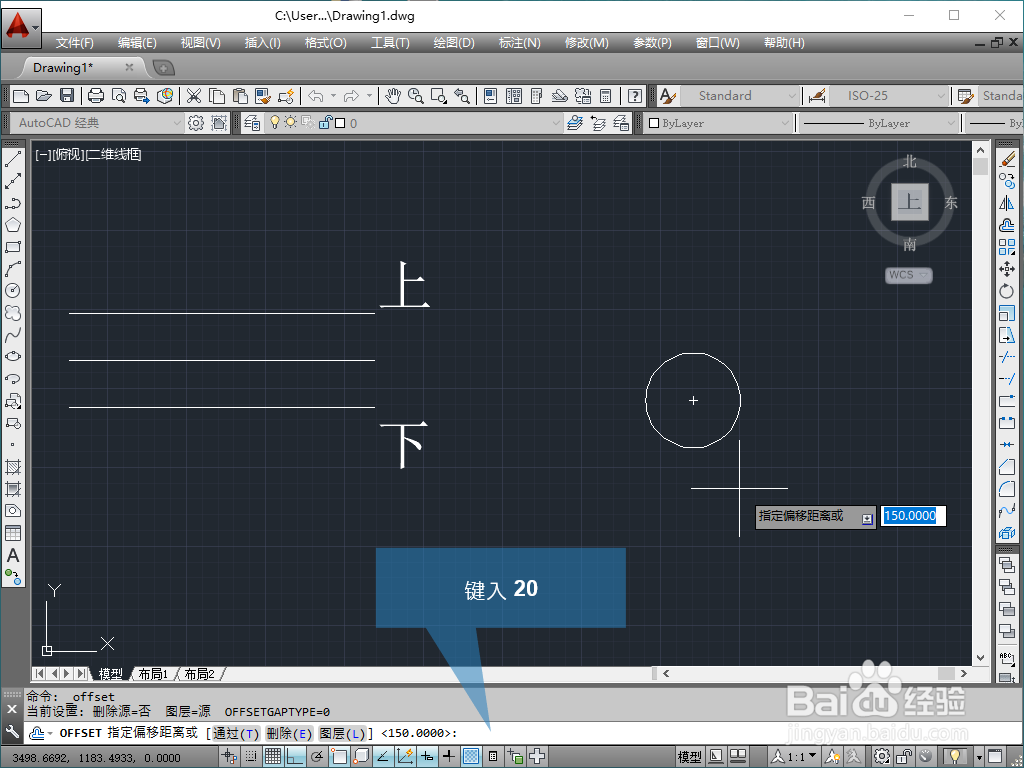Click the offset distance input showing 150.0000
Viewport: 1024px width, 768px height.
tap(911, 516)
